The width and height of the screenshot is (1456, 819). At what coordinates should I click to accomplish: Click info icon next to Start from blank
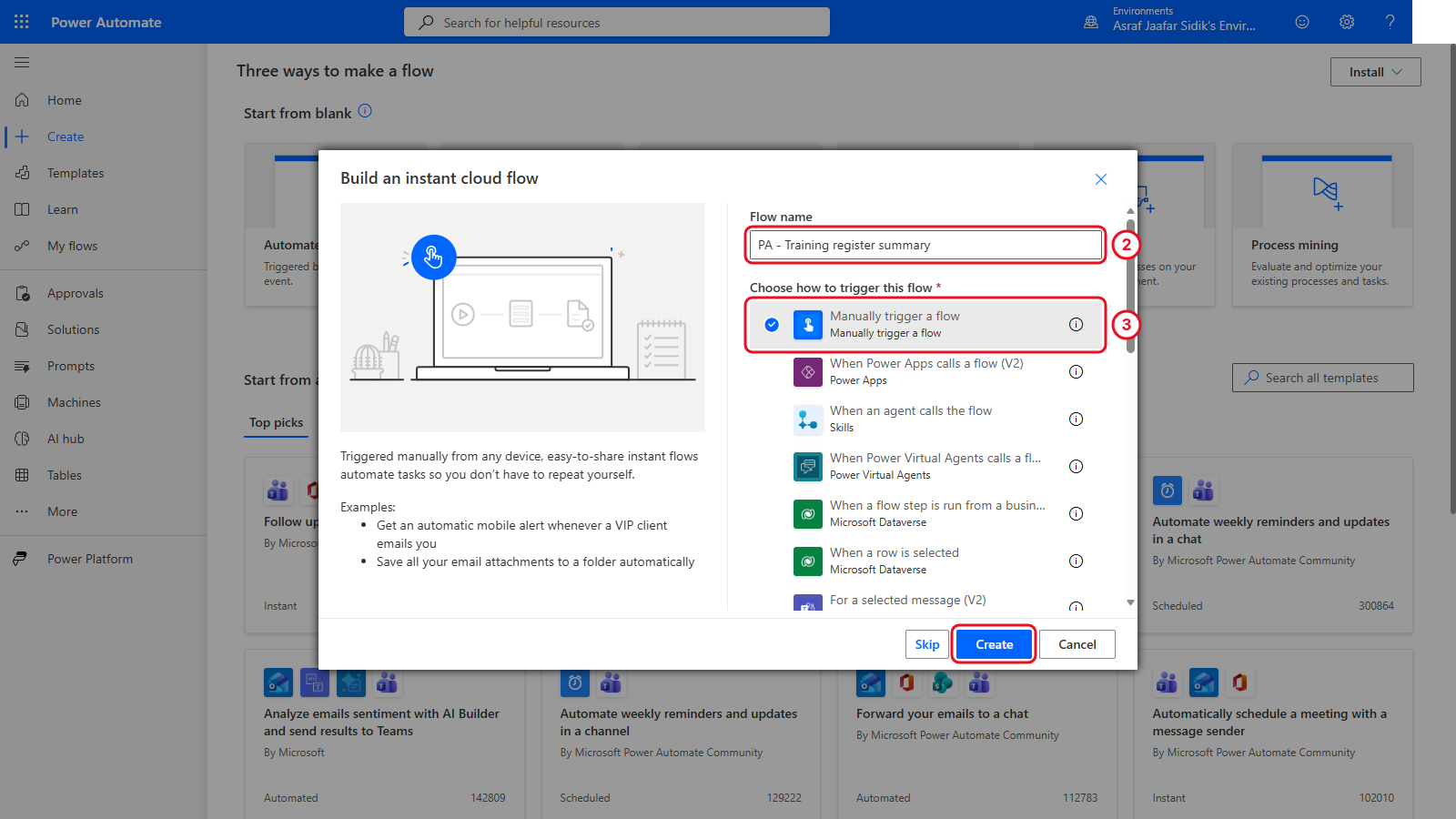[x=365, y=111]
